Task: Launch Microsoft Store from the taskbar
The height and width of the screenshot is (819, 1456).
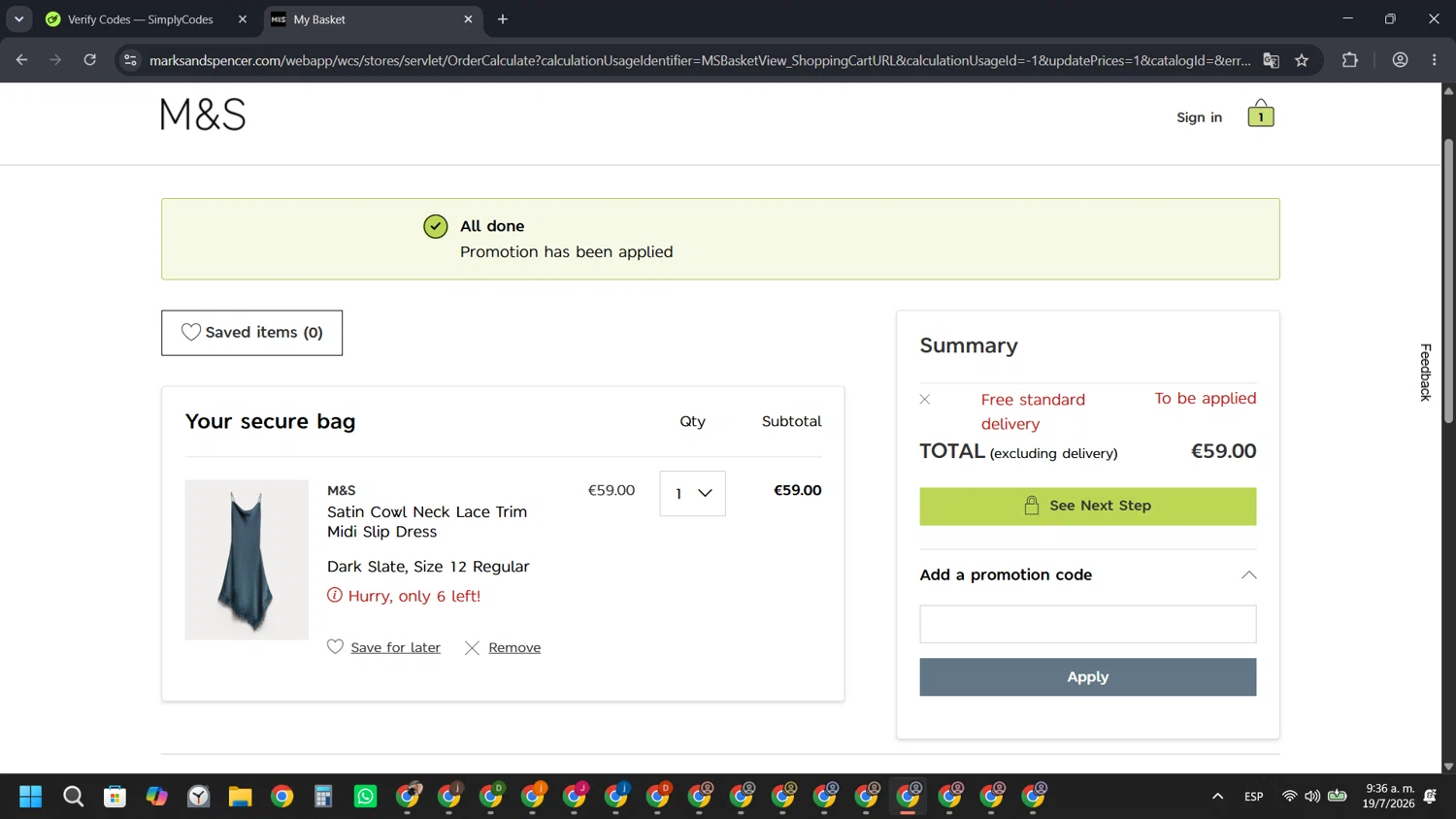Action: pos(115,797)
